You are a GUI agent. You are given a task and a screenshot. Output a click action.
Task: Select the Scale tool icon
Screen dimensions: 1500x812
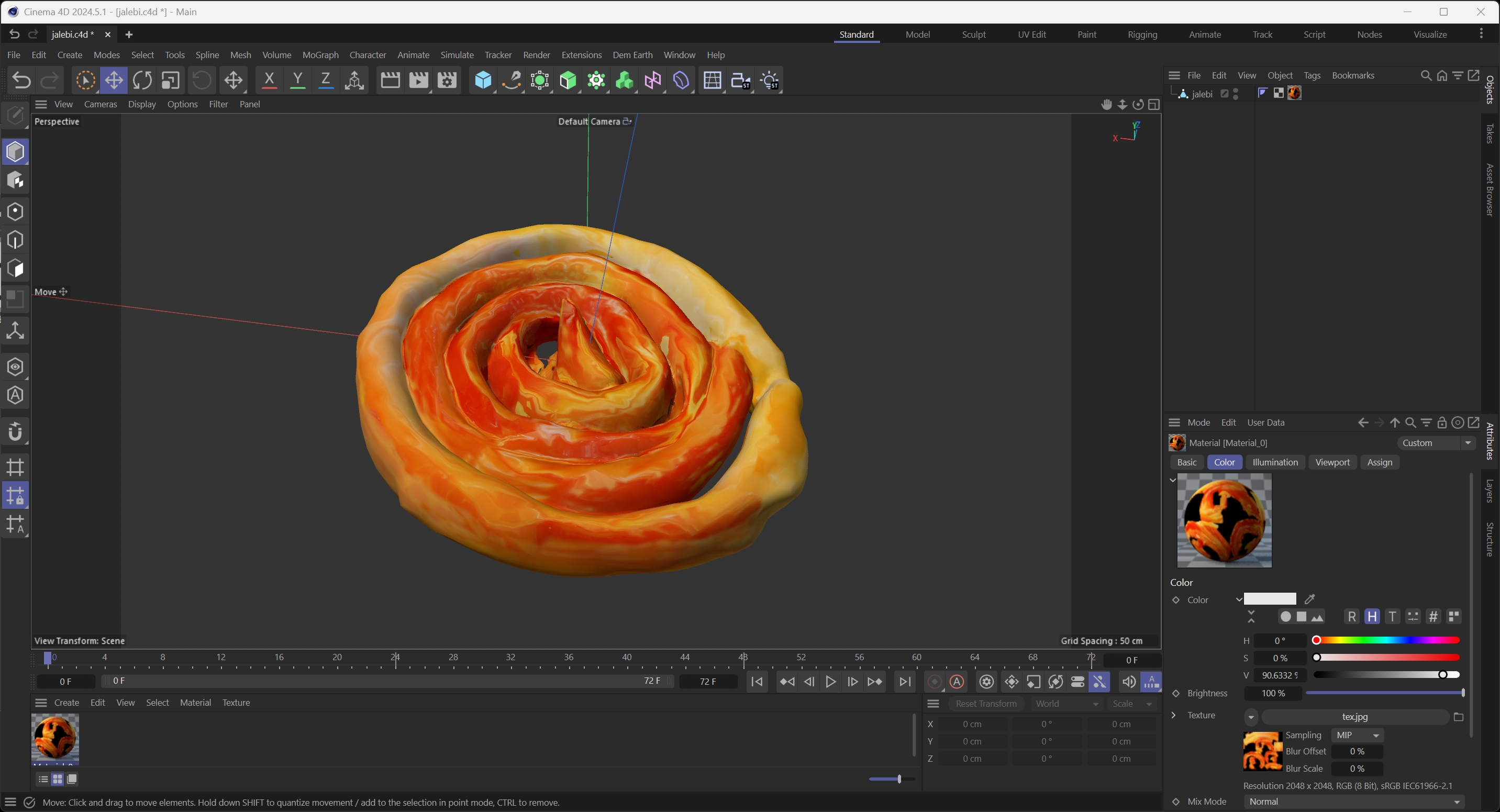[x=171, y=80]
